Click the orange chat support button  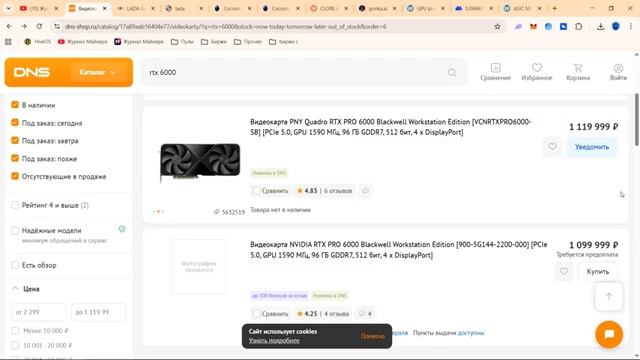click(609, 334)
